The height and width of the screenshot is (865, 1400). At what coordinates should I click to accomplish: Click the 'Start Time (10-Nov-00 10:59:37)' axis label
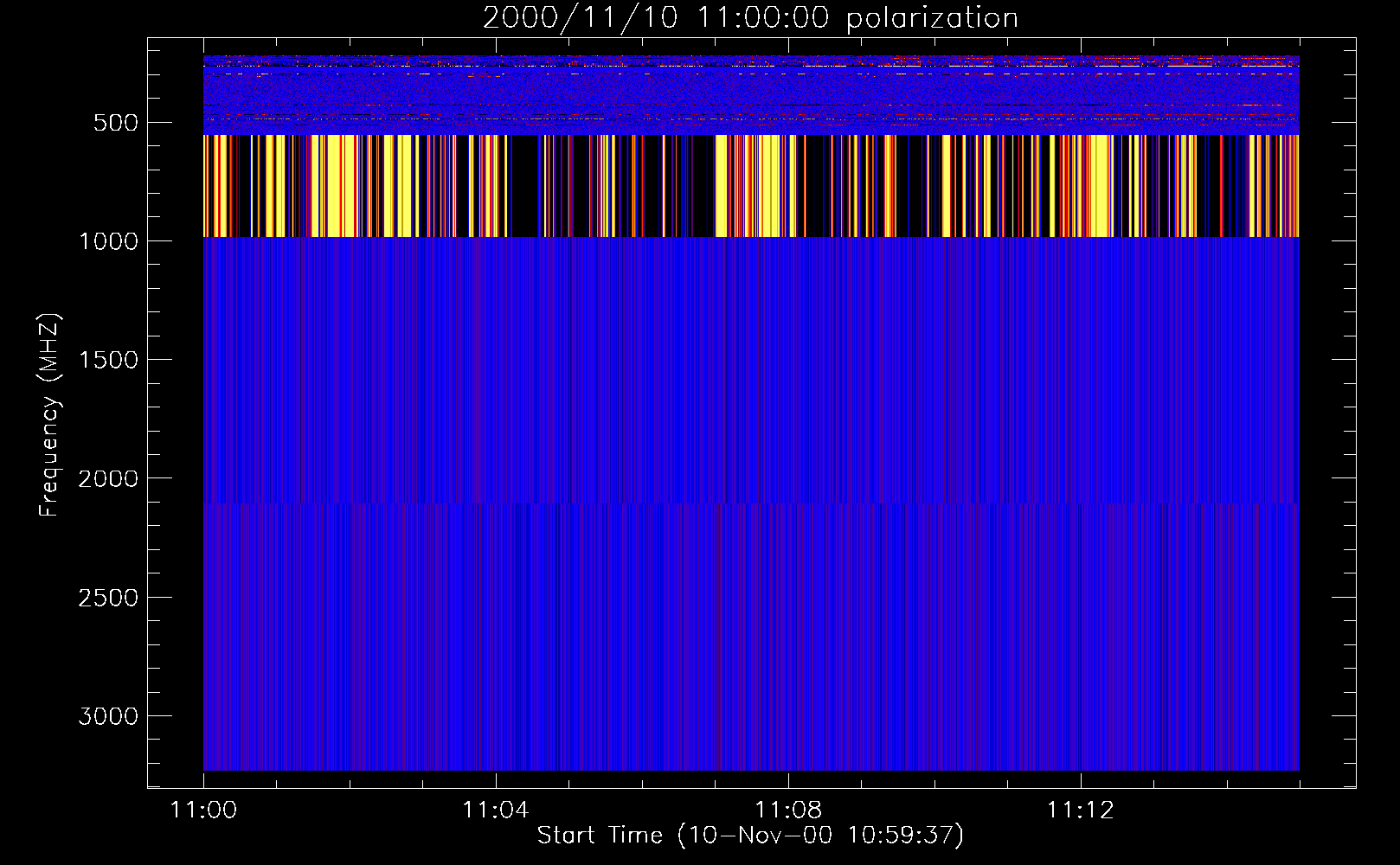pos(750,836)
